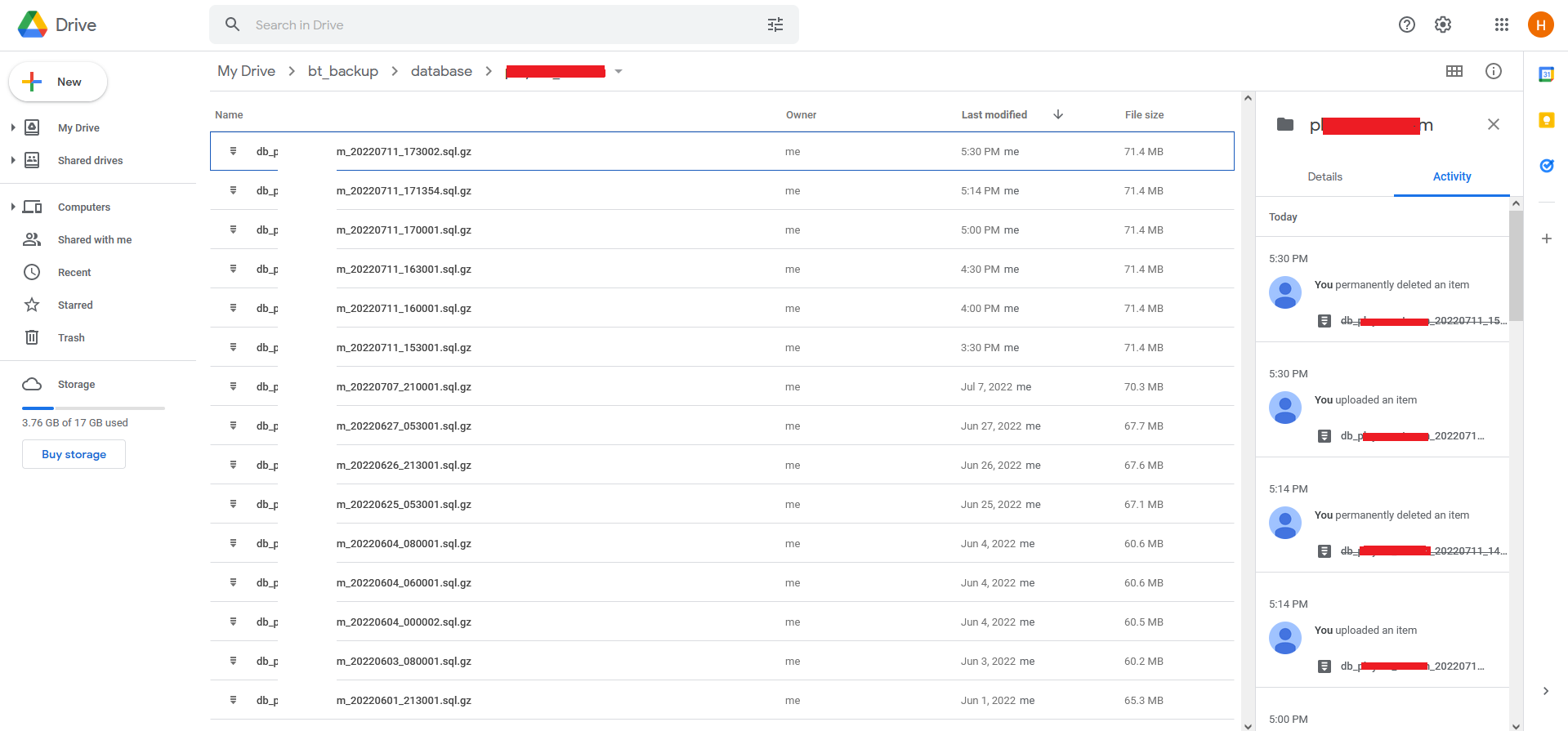Click in the Search in Drive field
This screenshot has width=1568, height=731.
[490, 25]
